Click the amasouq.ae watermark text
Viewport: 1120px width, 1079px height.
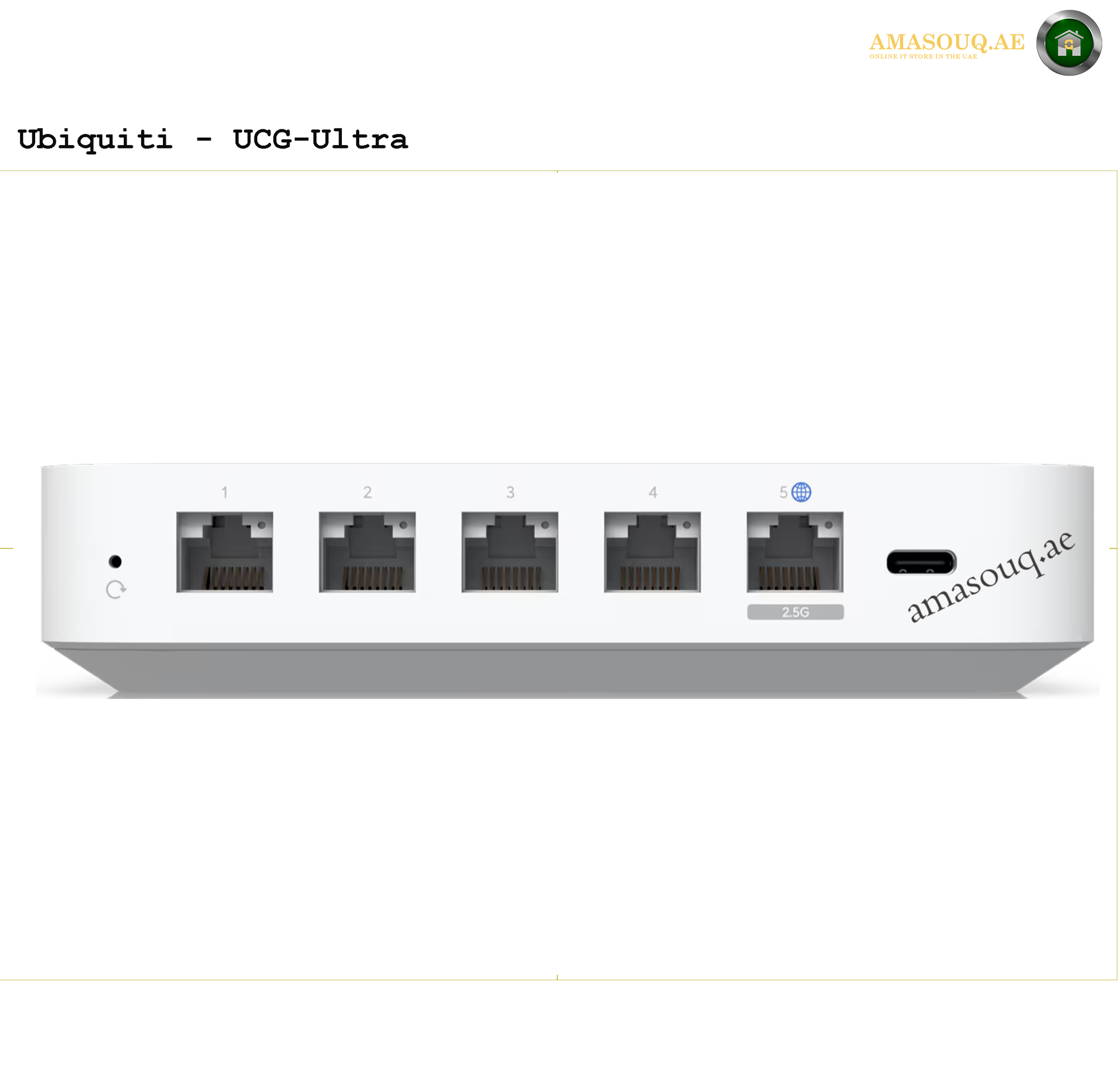point(991,577)
